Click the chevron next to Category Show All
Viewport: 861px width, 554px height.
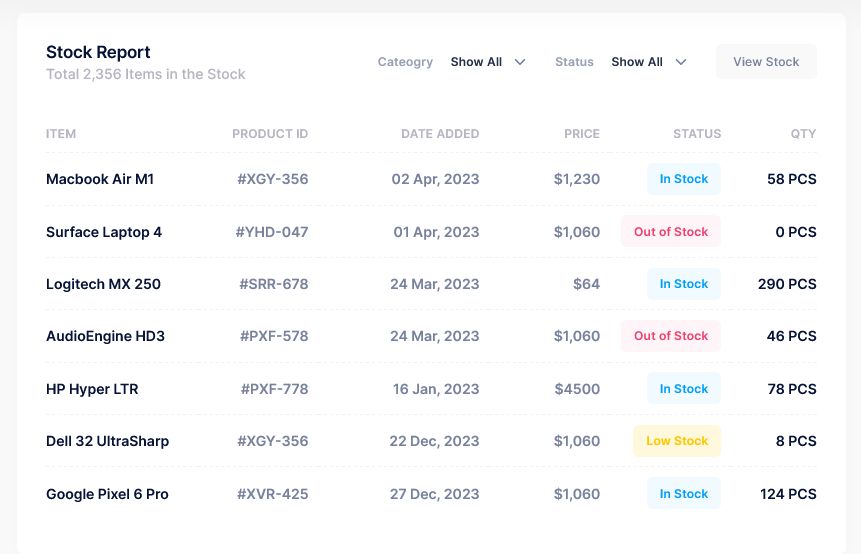[x=520, y=62]
